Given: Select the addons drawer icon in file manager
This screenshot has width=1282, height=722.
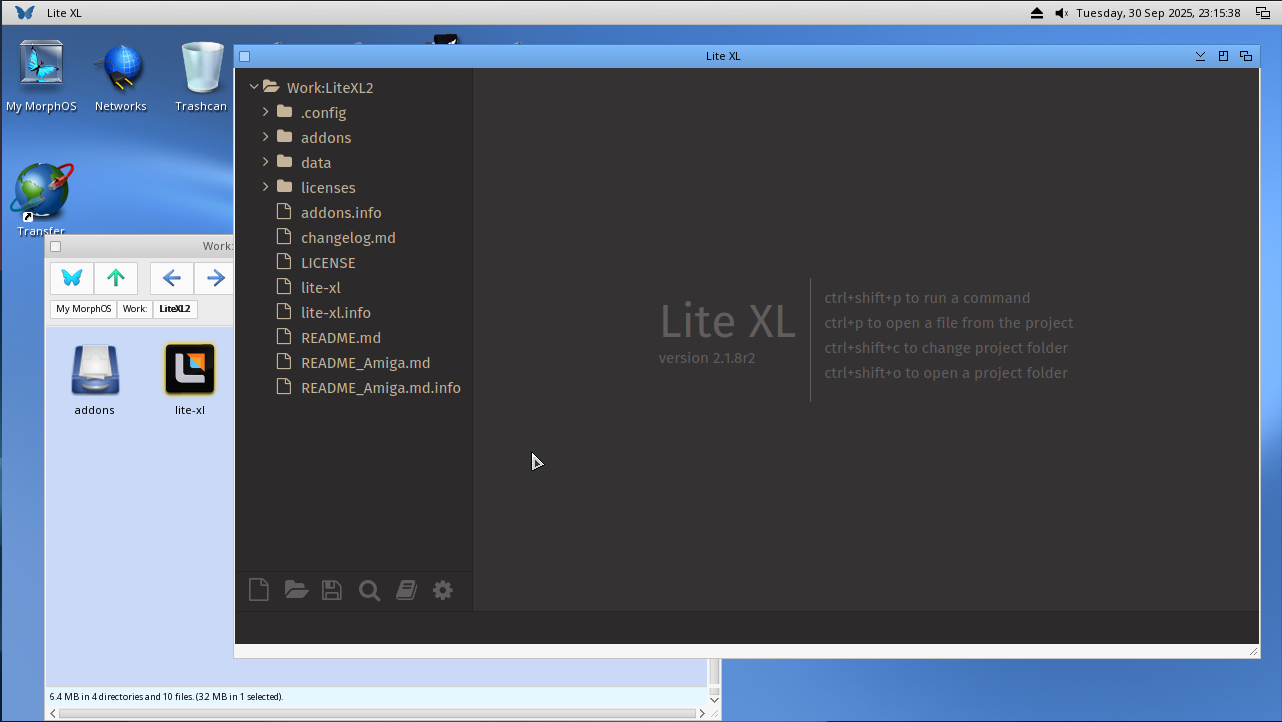Looking at the screenshot, I should click(95, 370).
